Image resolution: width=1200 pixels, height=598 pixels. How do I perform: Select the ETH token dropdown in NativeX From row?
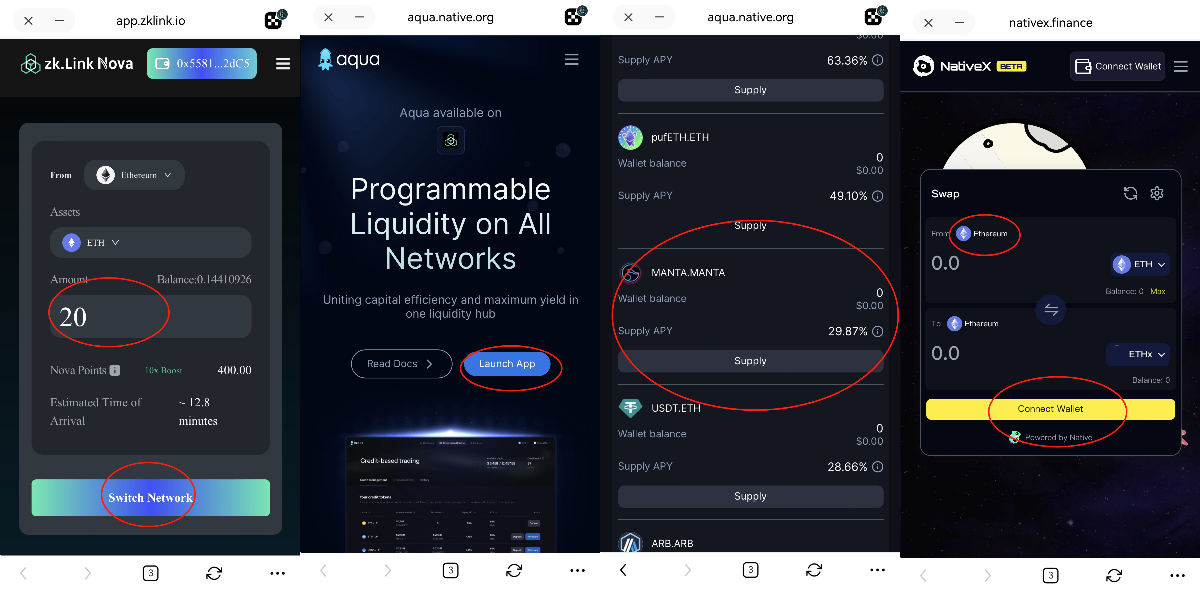[x=1141, y=264]
